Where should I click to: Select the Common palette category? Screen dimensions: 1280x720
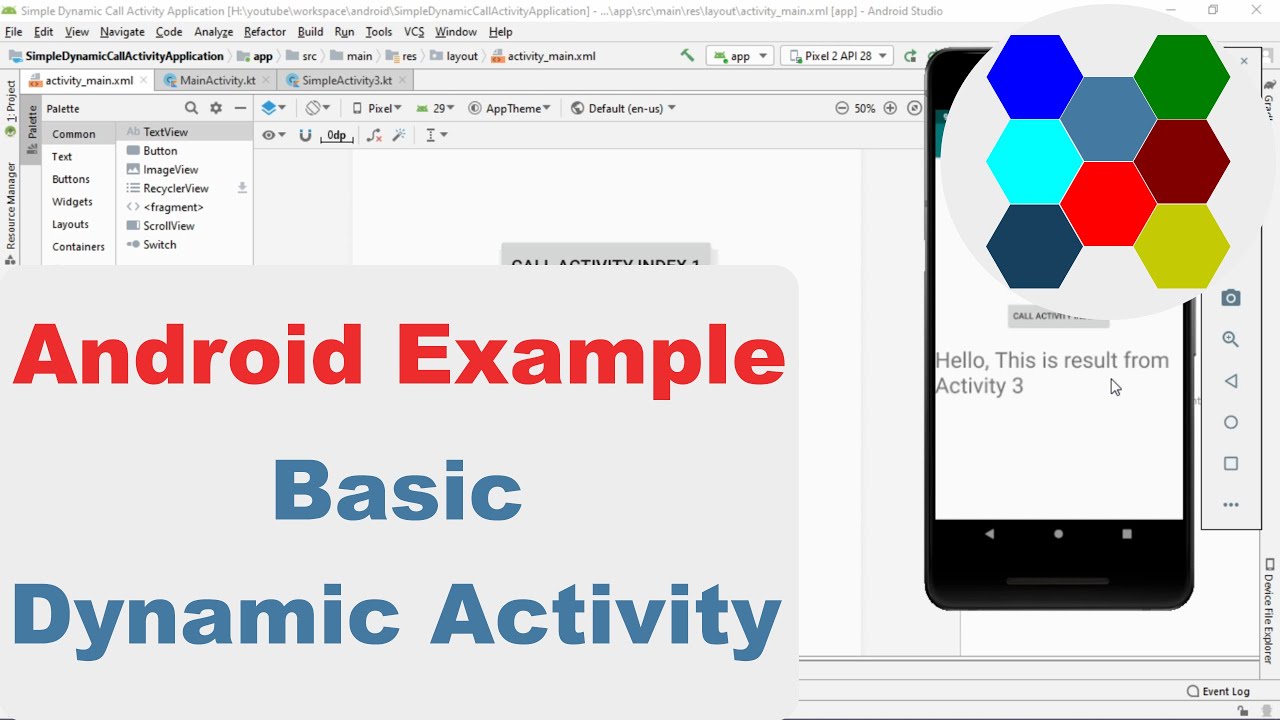pos(79,134)
